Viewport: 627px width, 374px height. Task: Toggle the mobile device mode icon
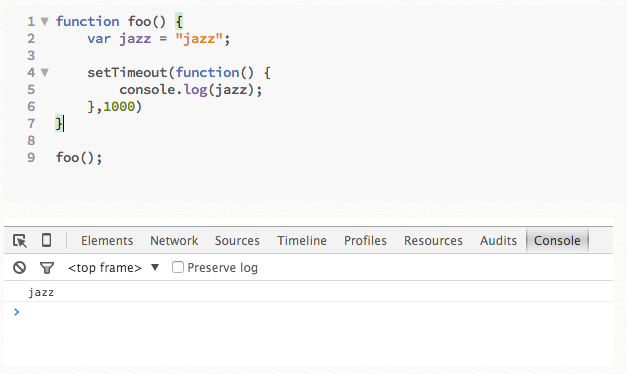(46, 240)
